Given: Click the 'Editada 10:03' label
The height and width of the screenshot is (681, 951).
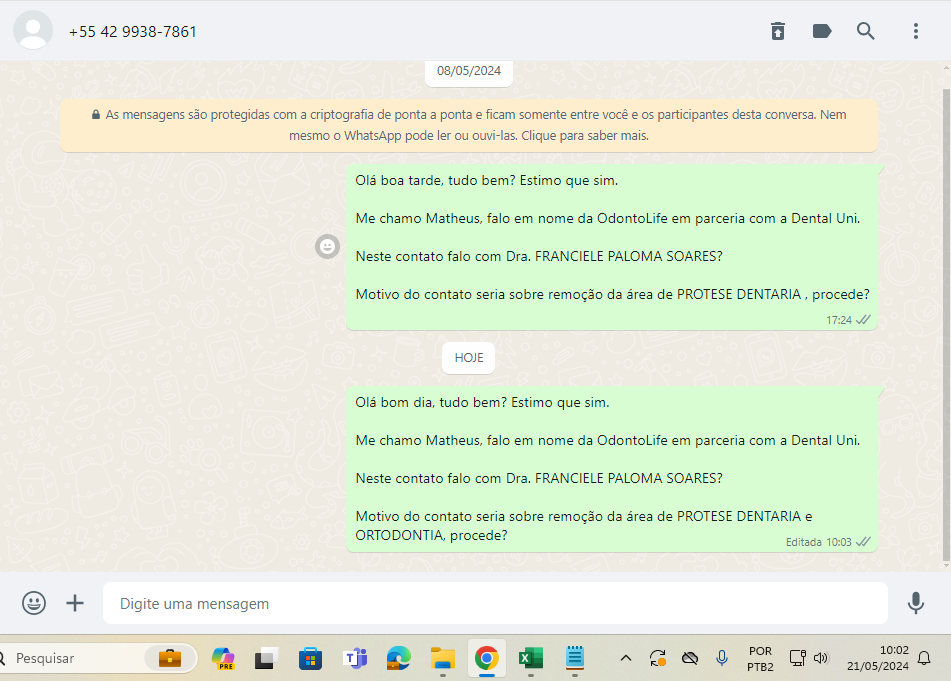Looking at the screenshot, I should (818, 542).
